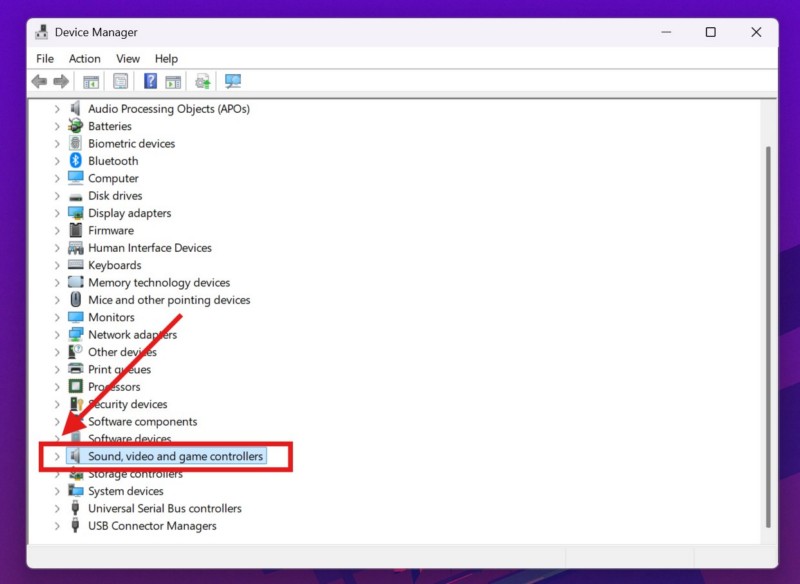Expand the Display adapters node

(x=57, y=213)
